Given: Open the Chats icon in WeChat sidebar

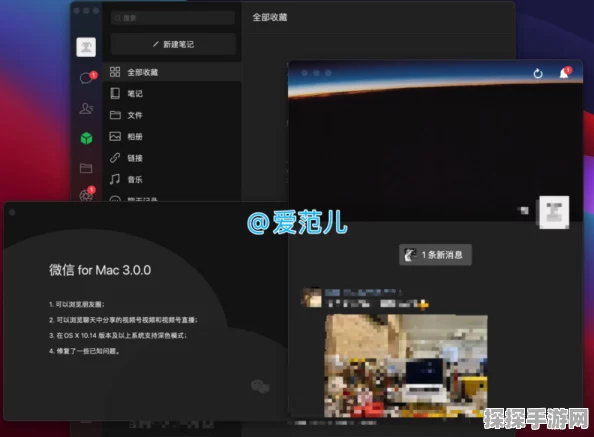Looking at the screenshot, I should pos(86,78).
